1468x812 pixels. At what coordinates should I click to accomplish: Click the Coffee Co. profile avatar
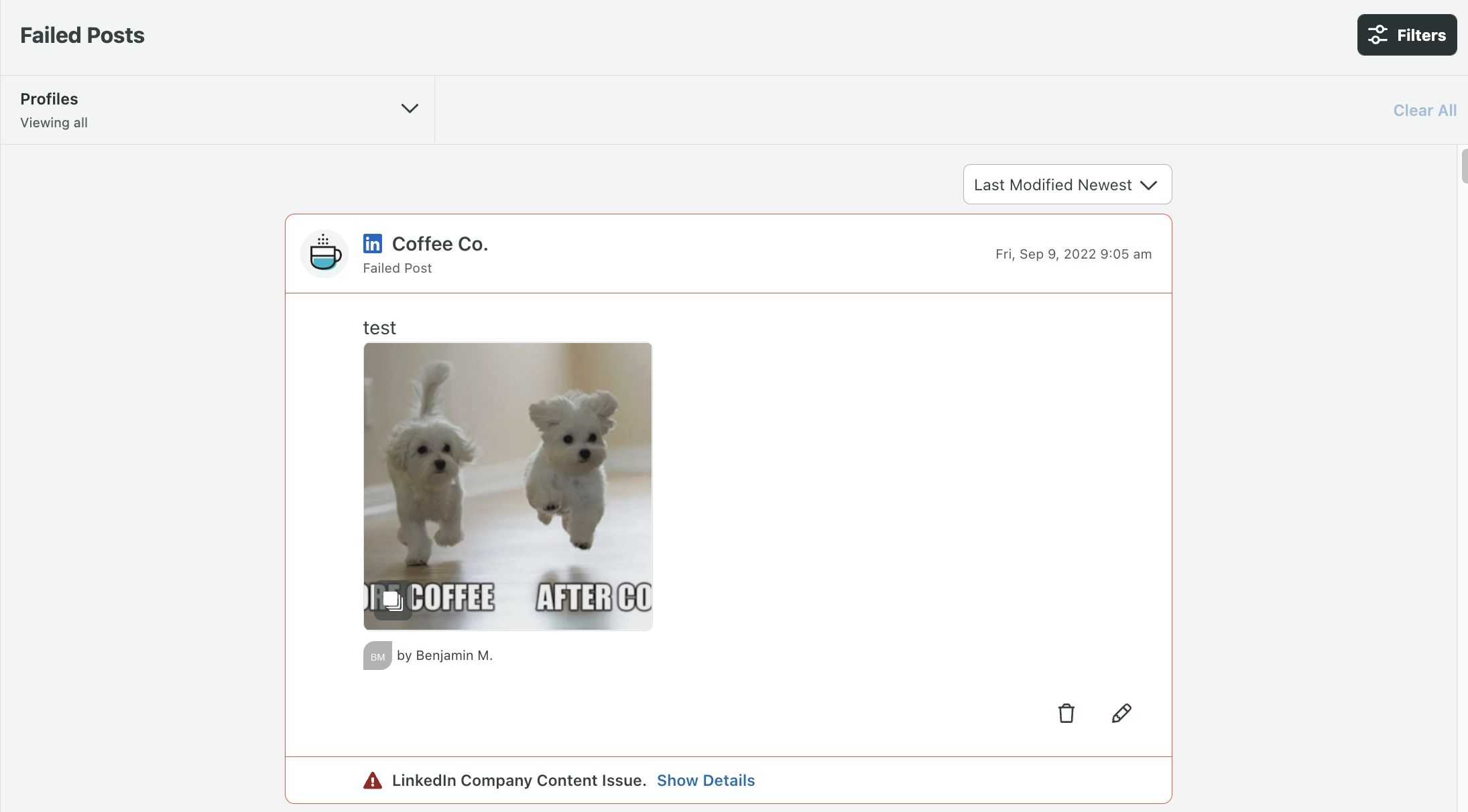[324, 254]
